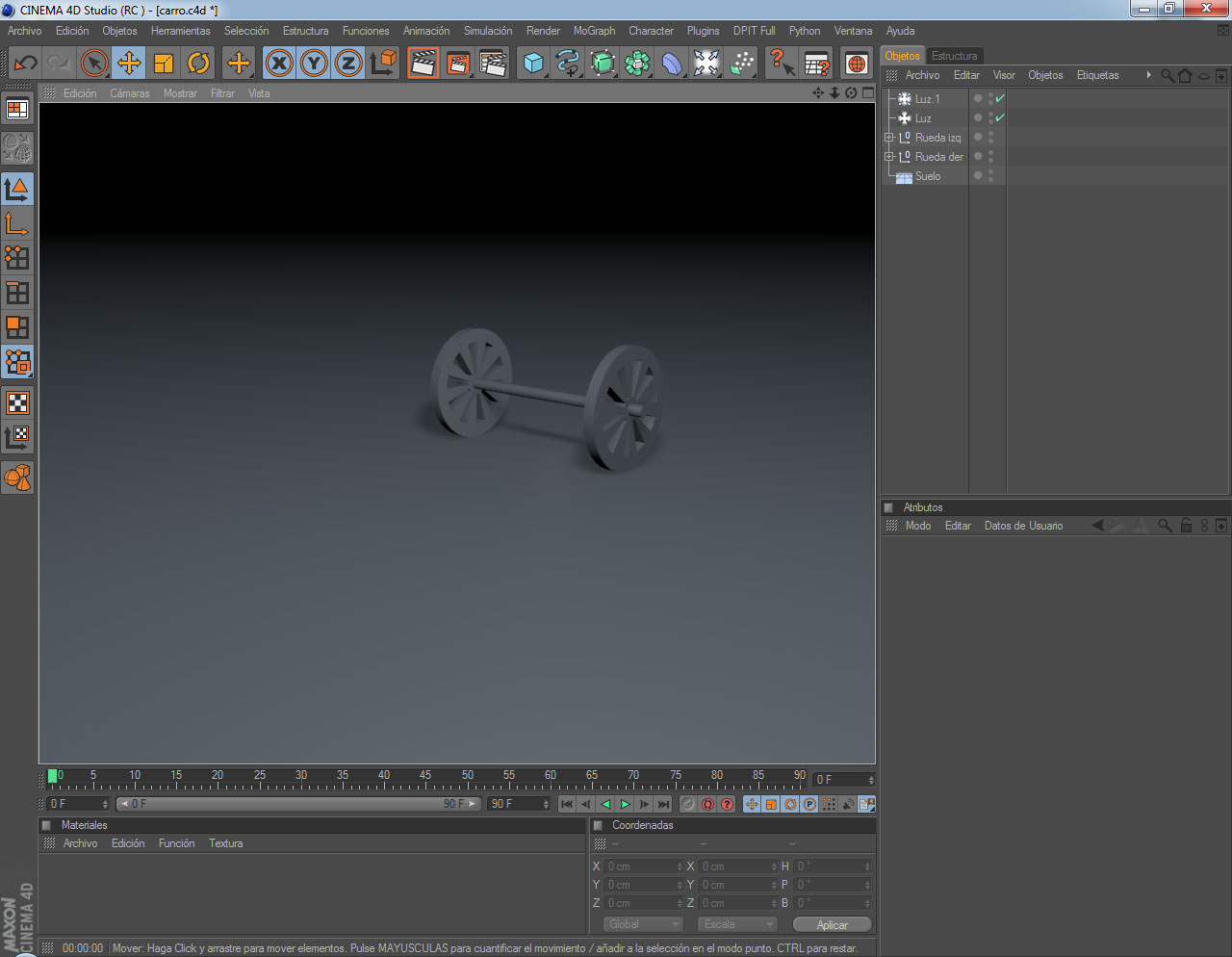
Task: Open the viewport Mostrar menu
Action: click(x=180, y=93)
